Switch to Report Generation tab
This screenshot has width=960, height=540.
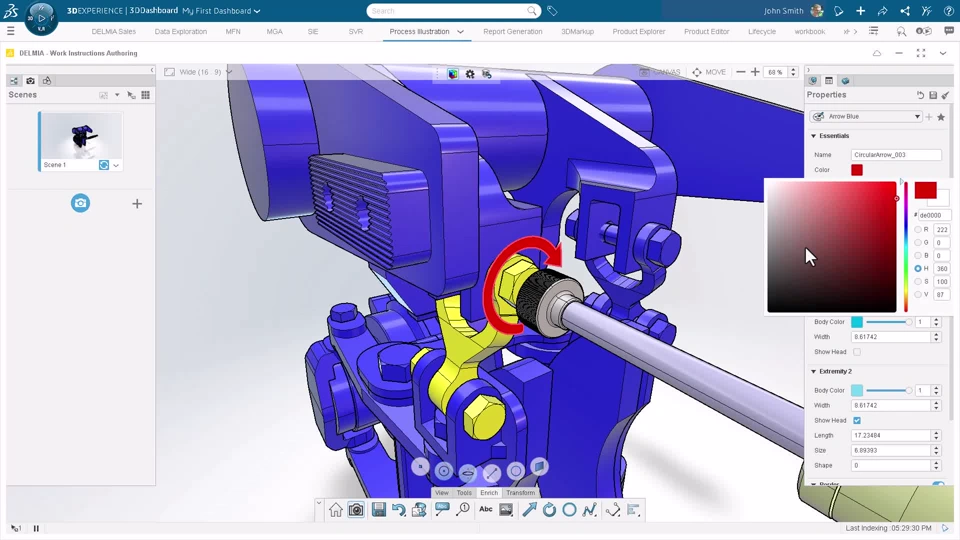click(512, 32)
